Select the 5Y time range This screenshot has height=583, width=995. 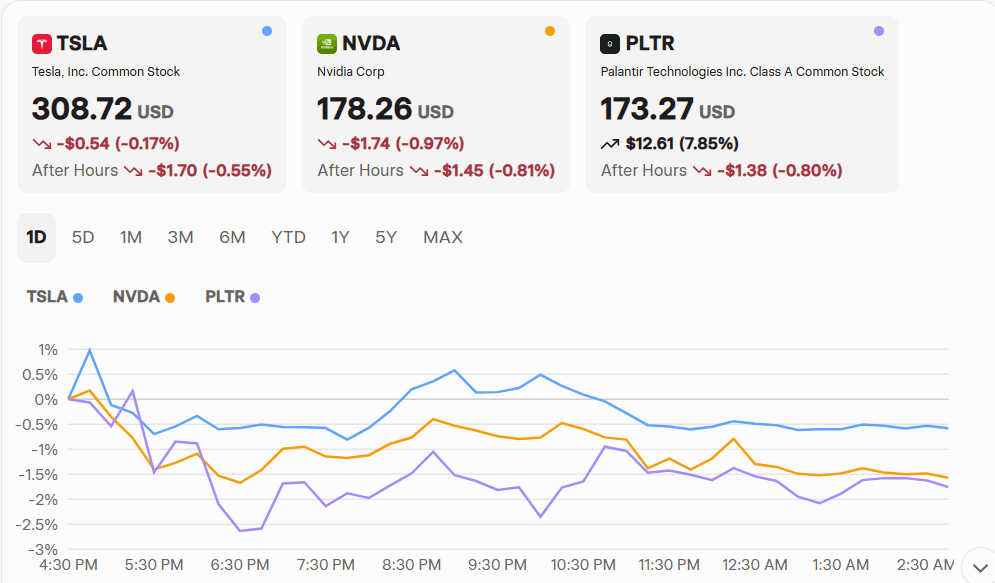[x=386, y=237]
